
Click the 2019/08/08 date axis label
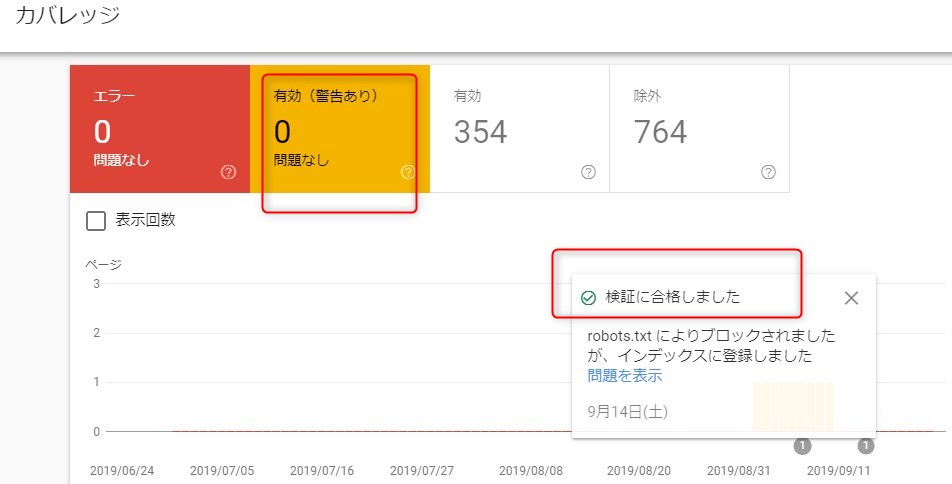[531, 471]
